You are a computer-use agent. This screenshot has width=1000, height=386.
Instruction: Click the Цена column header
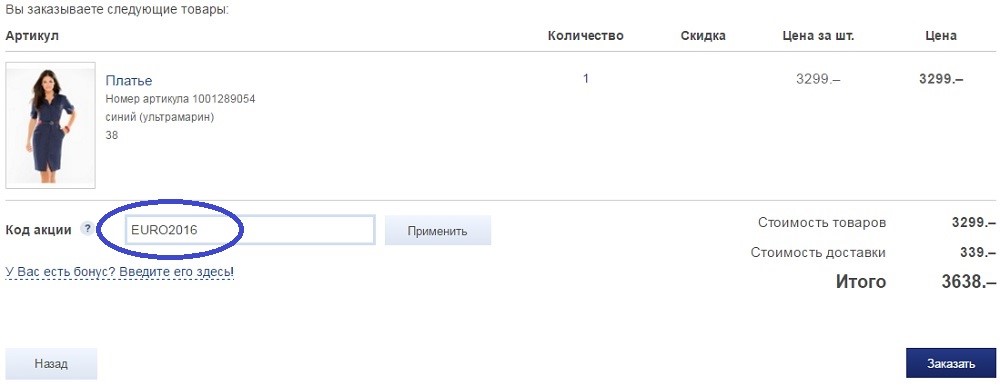(941, 36)
